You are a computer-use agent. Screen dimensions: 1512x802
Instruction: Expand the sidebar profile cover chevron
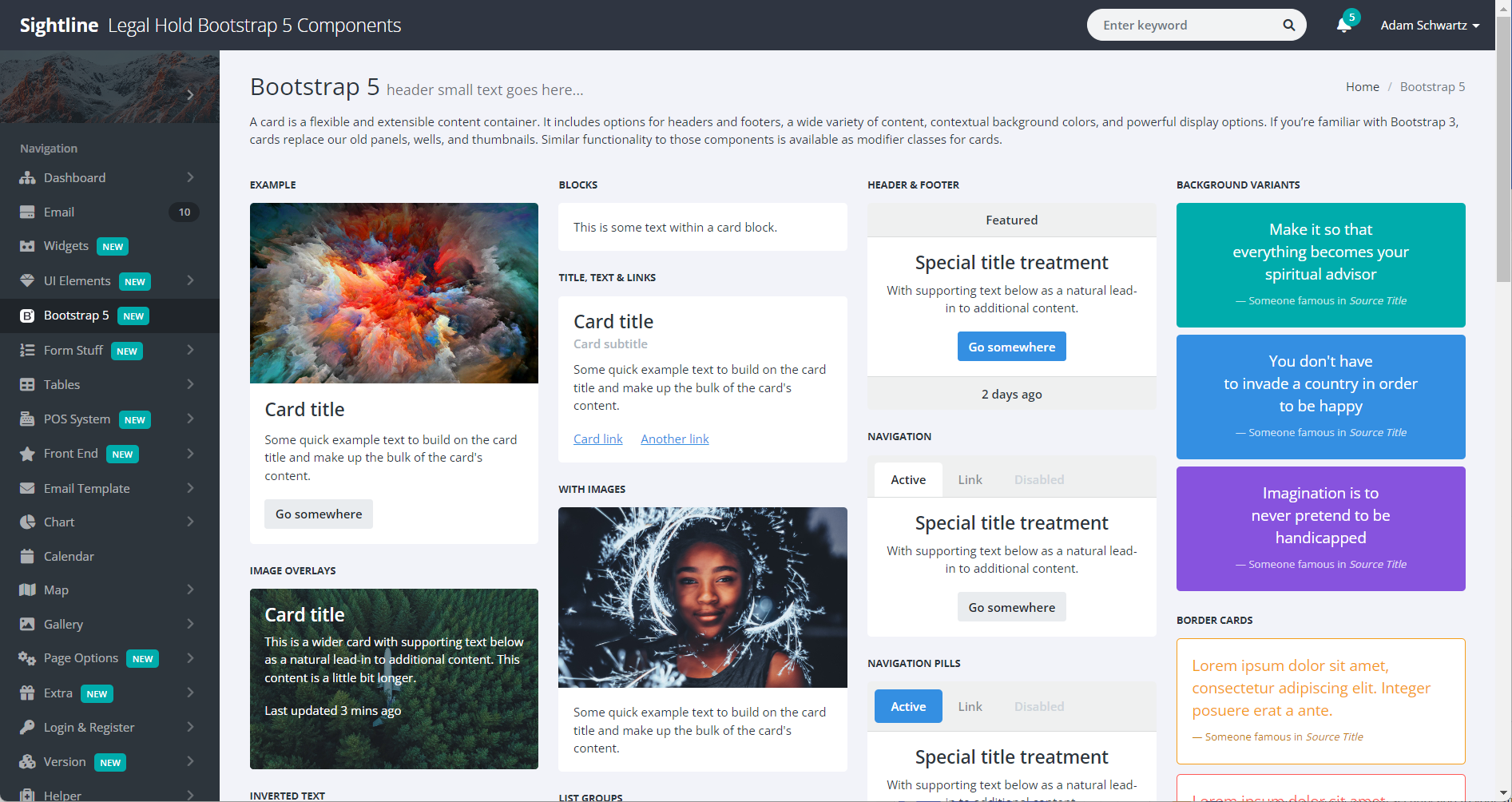click(190, 95)
